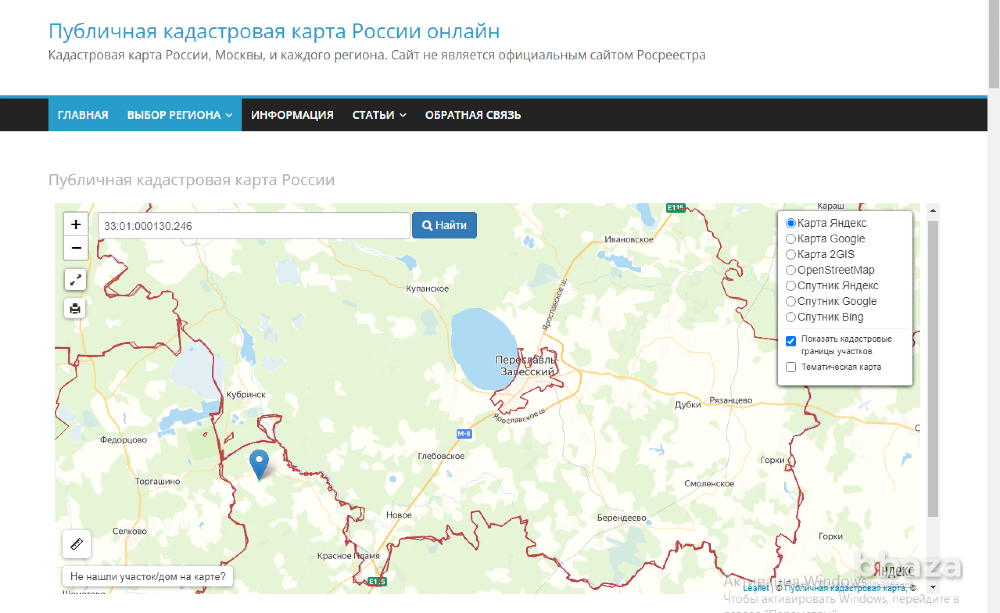The height and width of the screenshot is (613, 1000).
Task: Open the ОБРАТНАЯ СВЯЗЬ page
Action: click(x=472, y=115)
